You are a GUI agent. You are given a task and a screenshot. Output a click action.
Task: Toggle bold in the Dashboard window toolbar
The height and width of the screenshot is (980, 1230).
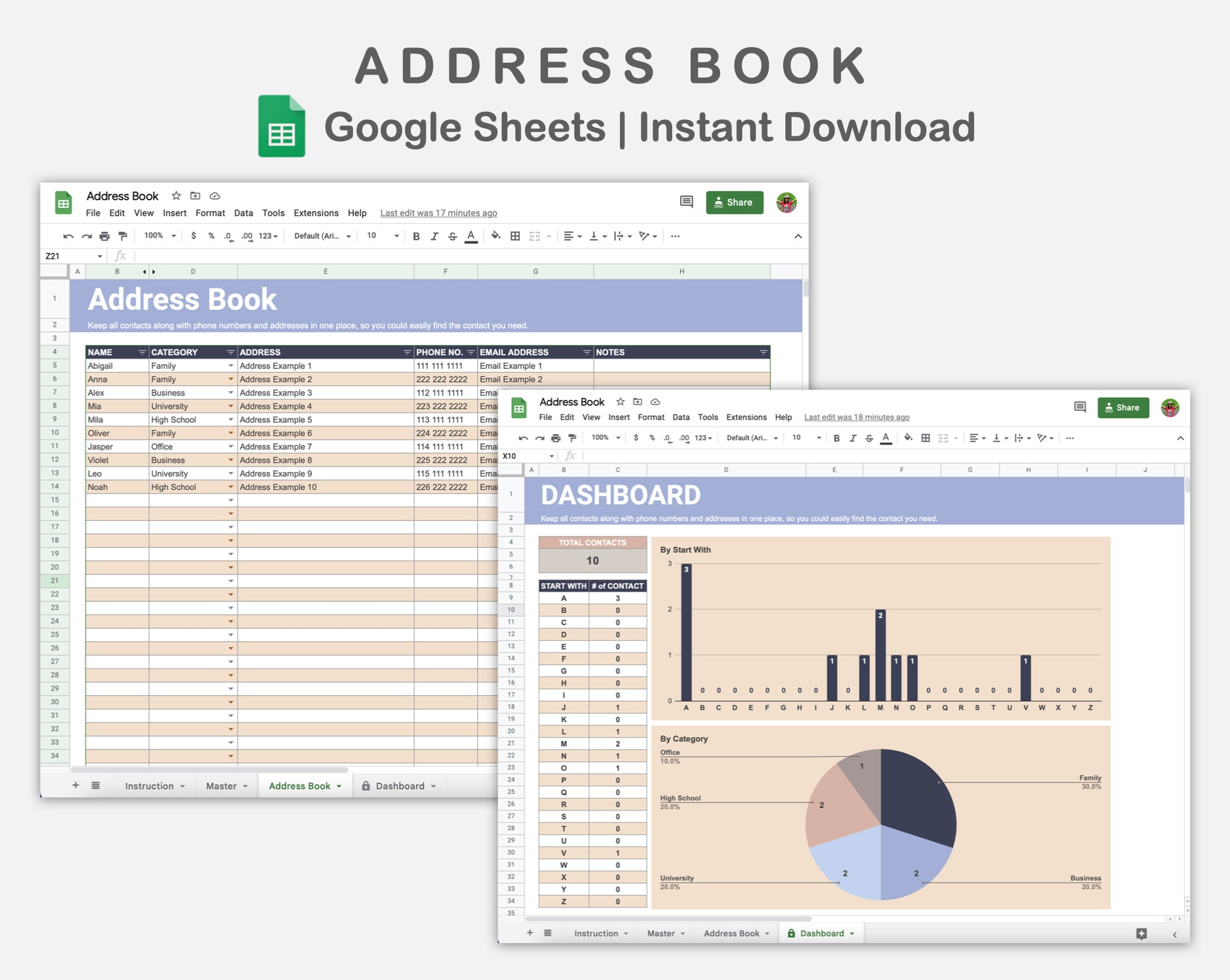coord(836,438)
